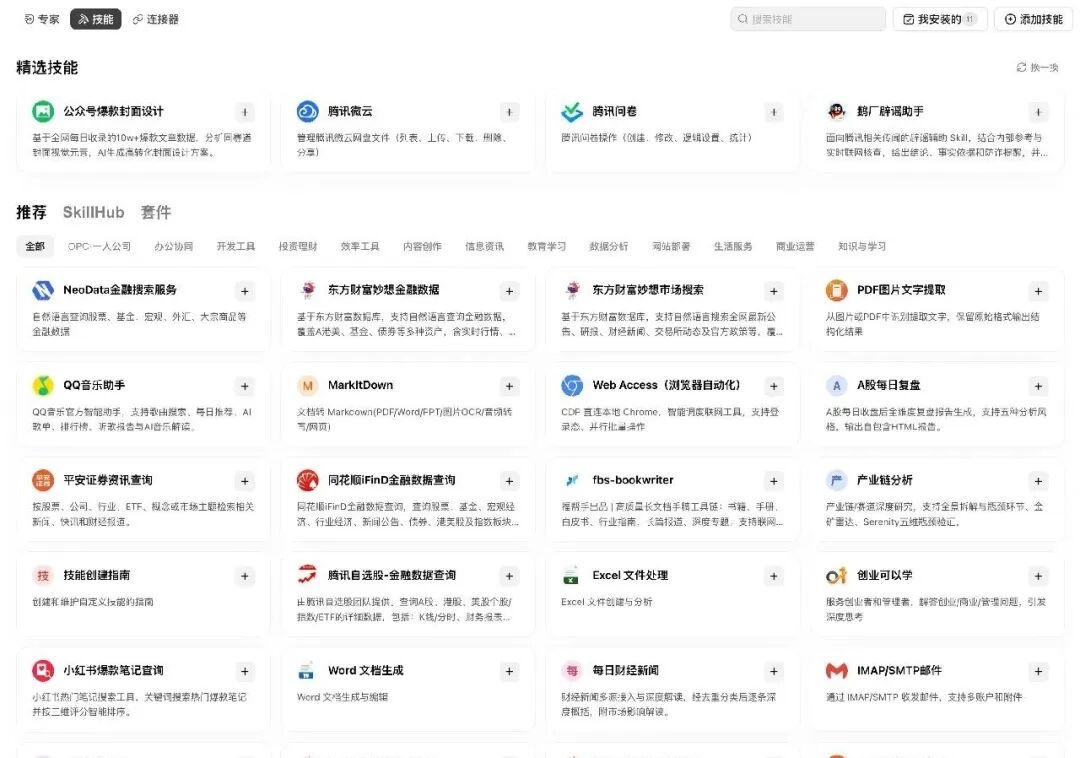This screenshot has width=1080, height=758.
Task: Open the 同花顺iFinD金融数据查询 card title
Action: point(391,480)
